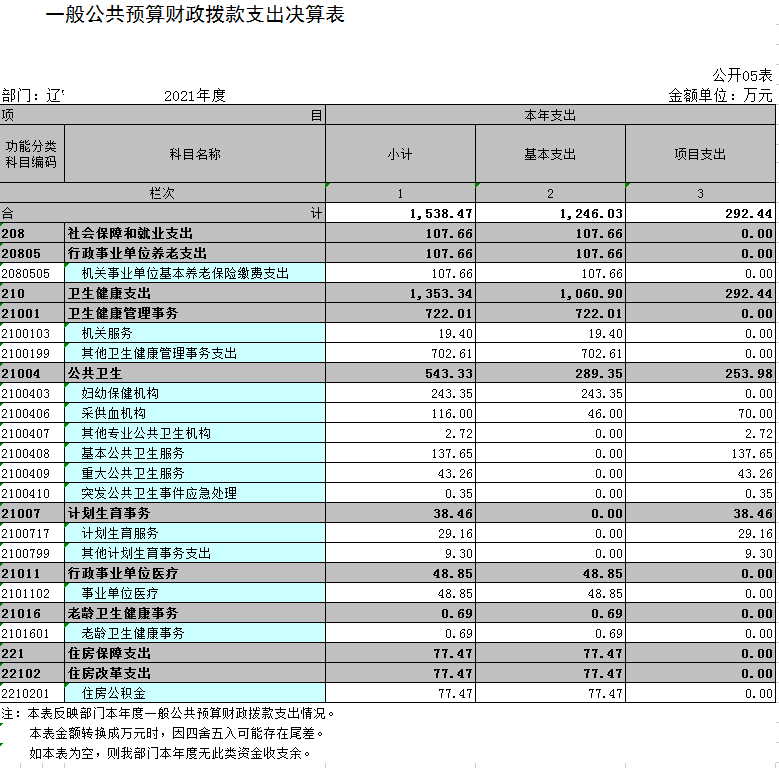Click the 行政事业单位医疗 cell

click(x=195, y=573)
